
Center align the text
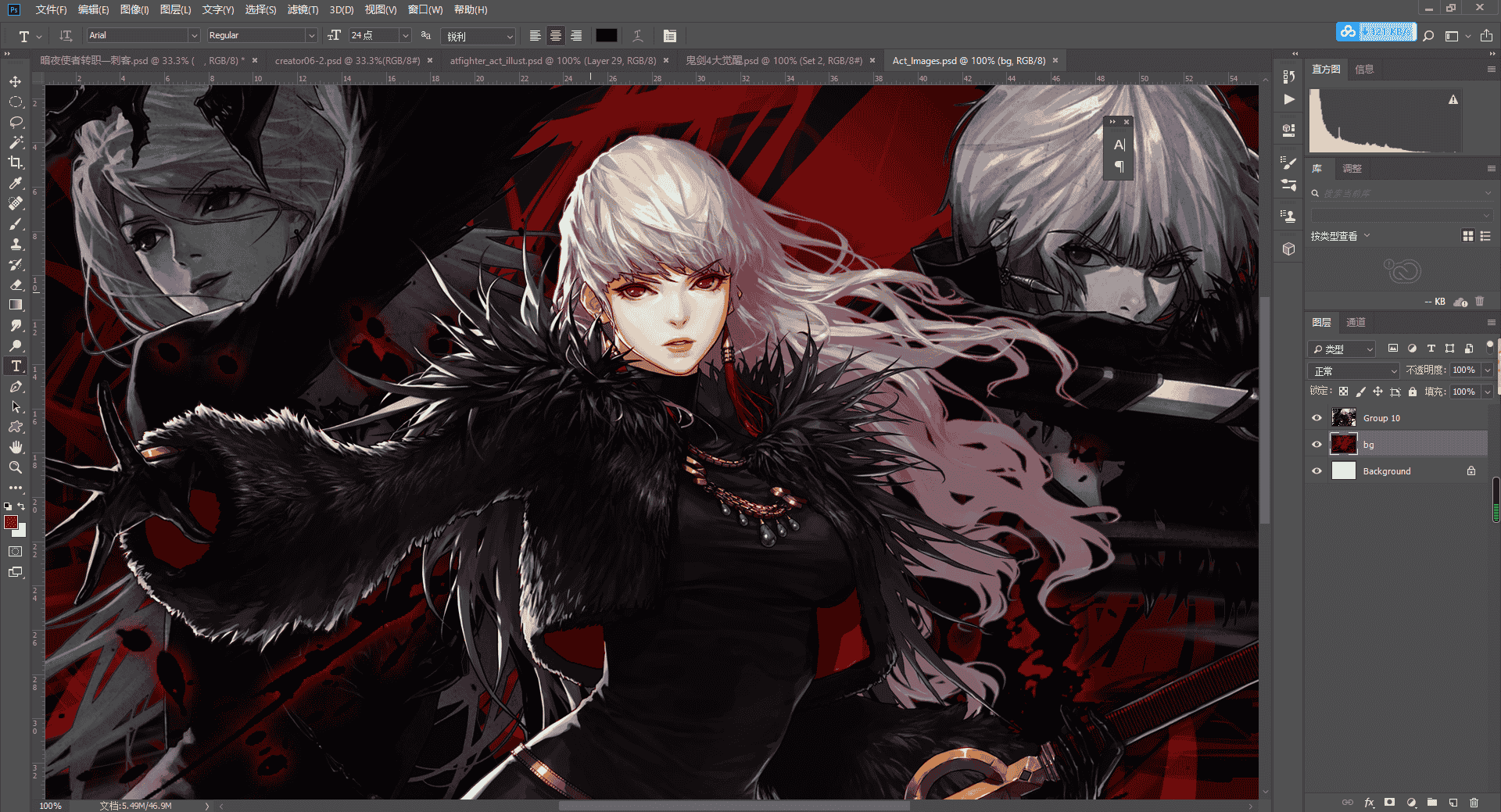pyautogui.click(x=555, y=35)
